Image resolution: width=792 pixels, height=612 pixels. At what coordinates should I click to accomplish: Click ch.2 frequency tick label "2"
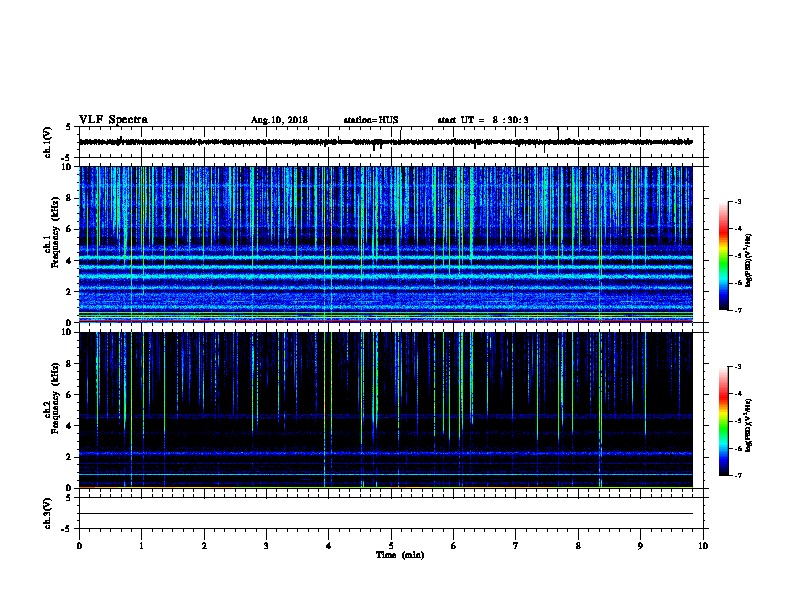pyautogui.click(x=69, y=457)
